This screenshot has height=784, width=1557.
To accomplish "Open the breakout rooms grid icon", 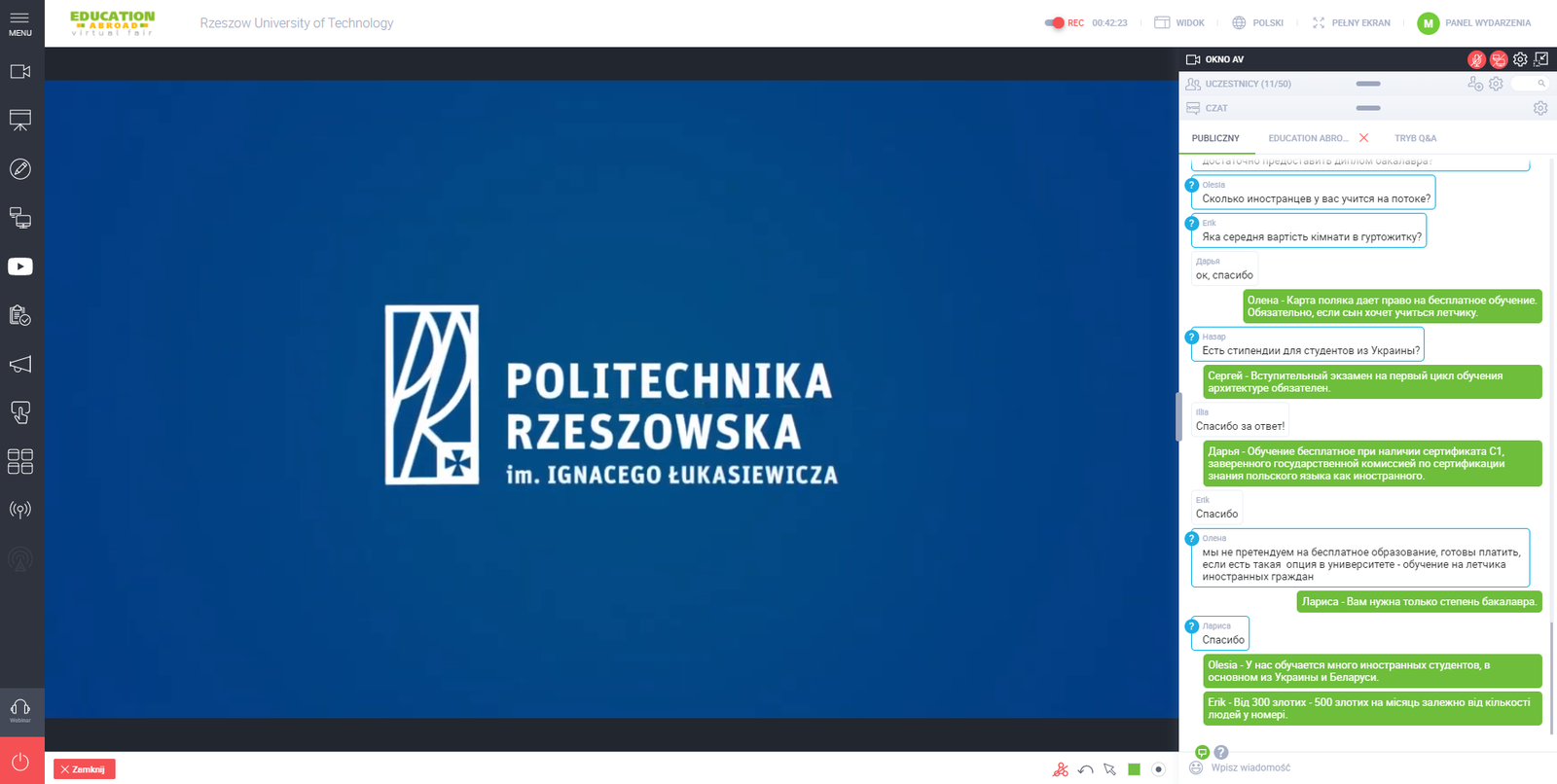I will pos(20,461).
